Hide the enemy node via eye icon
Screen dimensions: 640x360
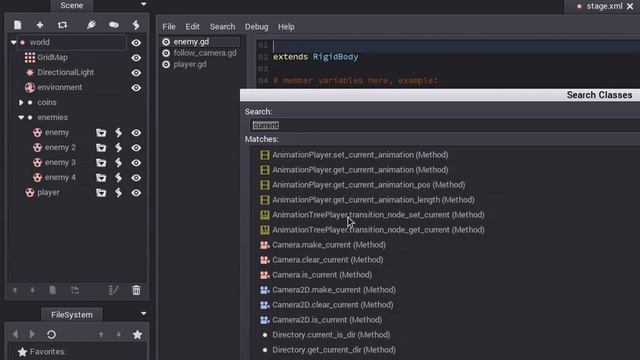click(136, 133)
